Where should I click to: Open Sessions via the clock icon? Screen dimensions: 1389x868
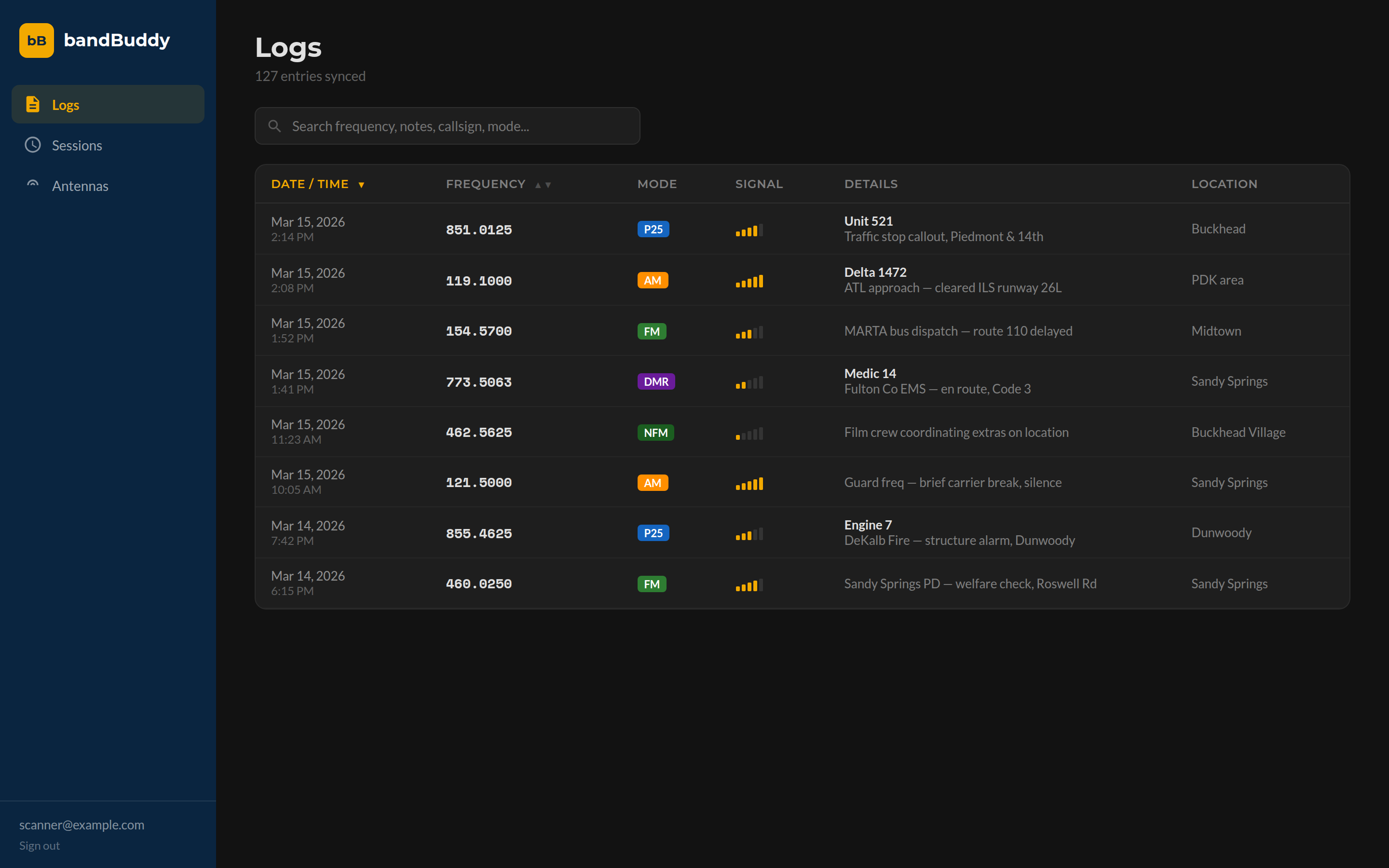click(33, 145)
